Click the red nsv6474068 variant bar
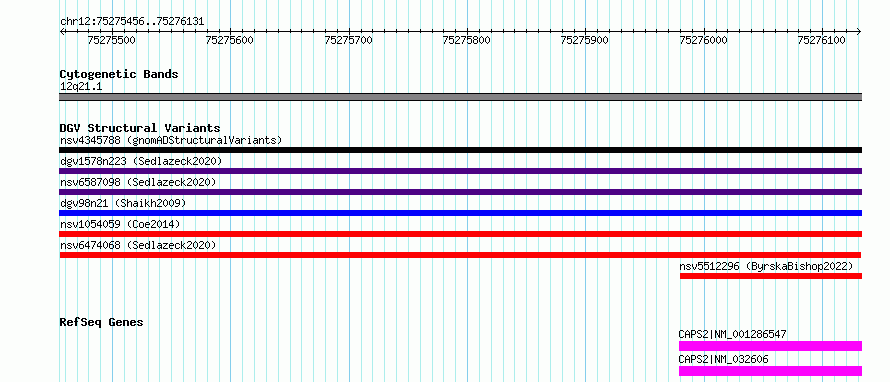The image size is (890, 382). pyautogui.click(x=460, y=255)
